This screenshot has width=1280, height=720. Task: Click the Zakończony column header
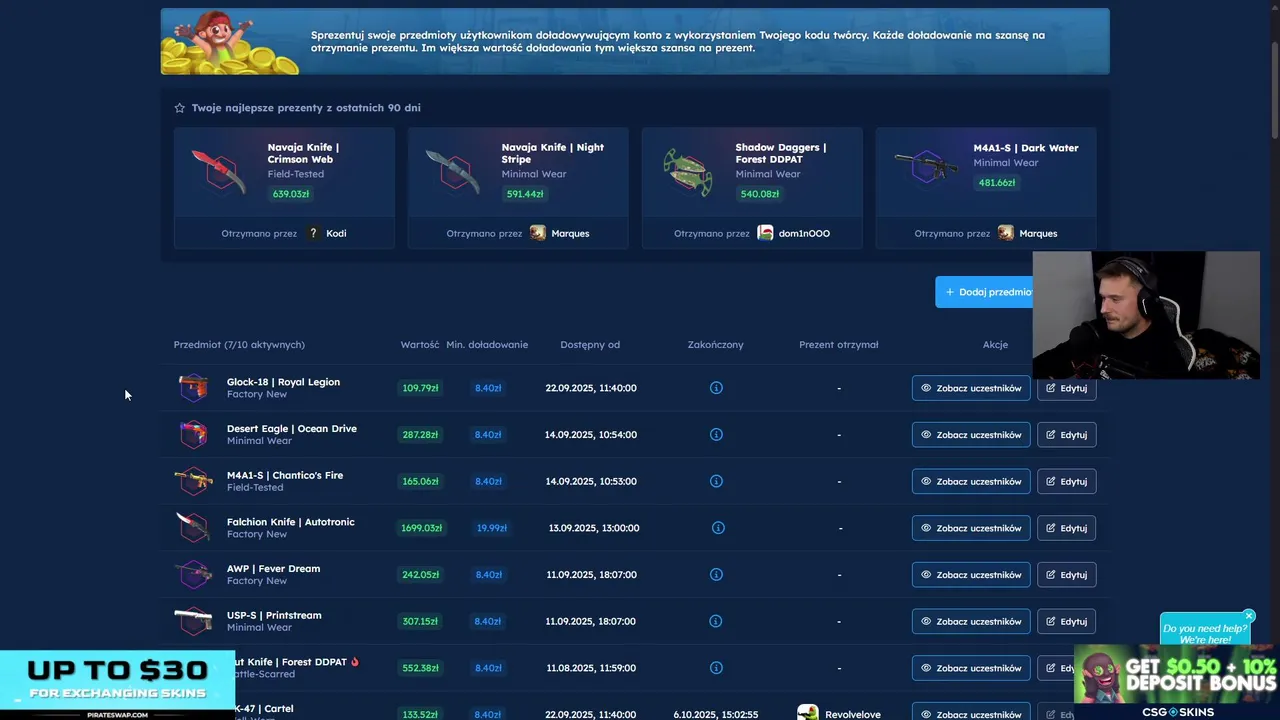click(716, 345)
